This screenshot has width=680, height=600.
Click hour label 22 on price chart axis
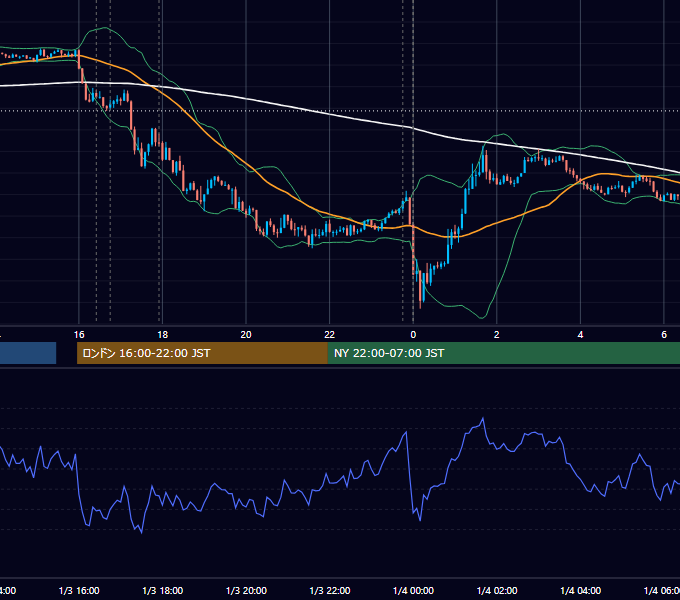[330, 335]
